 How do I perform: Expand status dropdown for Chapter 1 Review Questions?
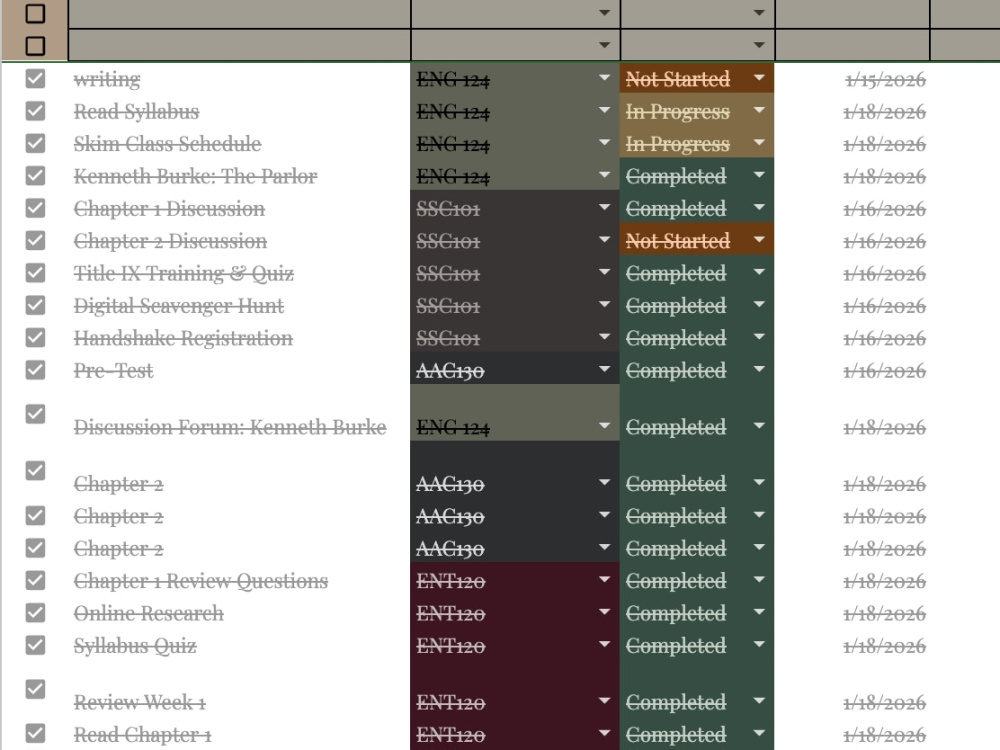coord(759,580)
